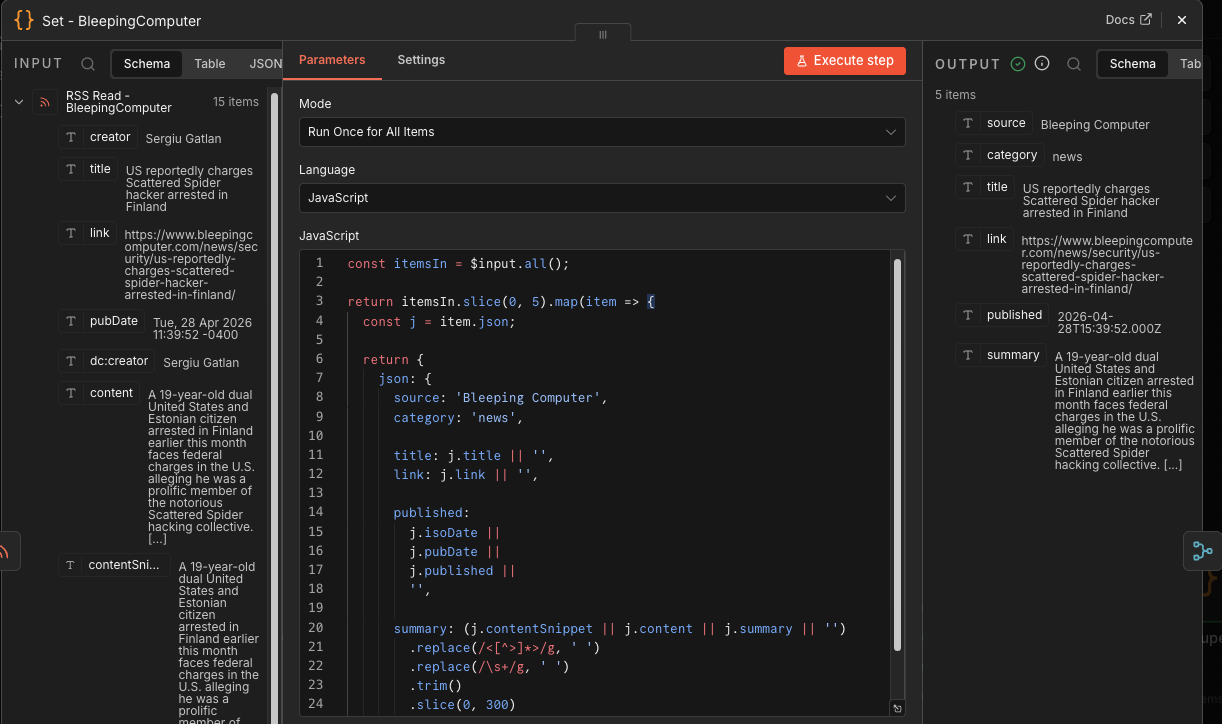Click the Code node curly-braces icon in header

(22, 19)
